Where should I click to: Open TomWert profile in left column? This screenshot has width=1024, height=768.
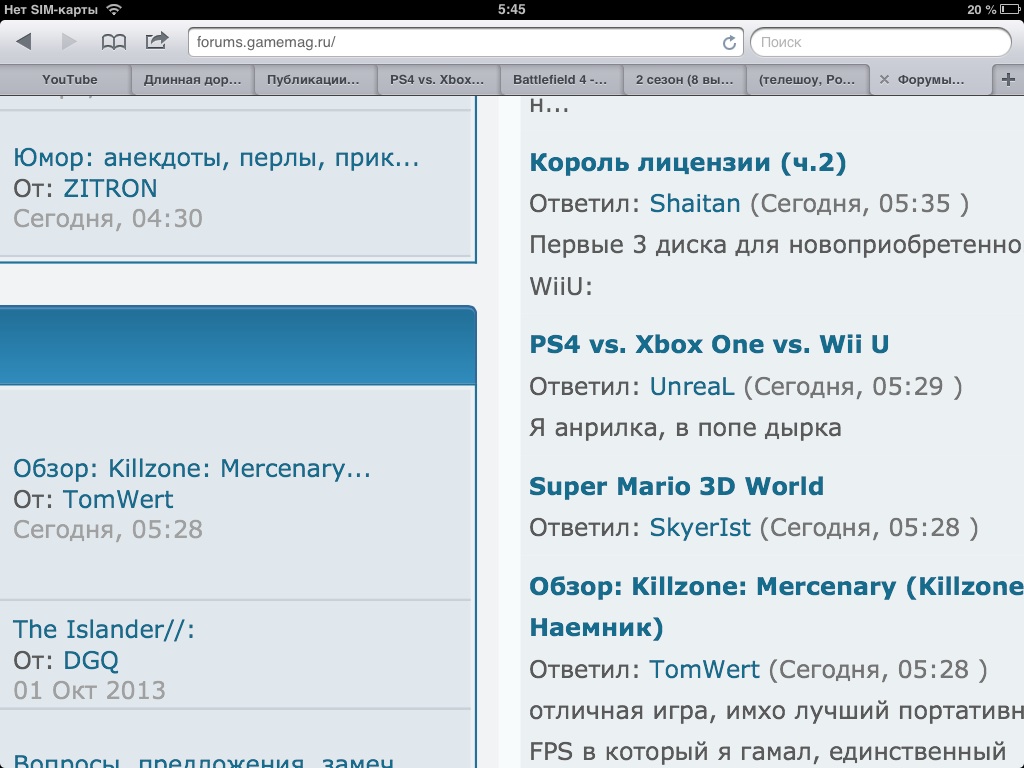pyautogui.click(x=118, y=500)
